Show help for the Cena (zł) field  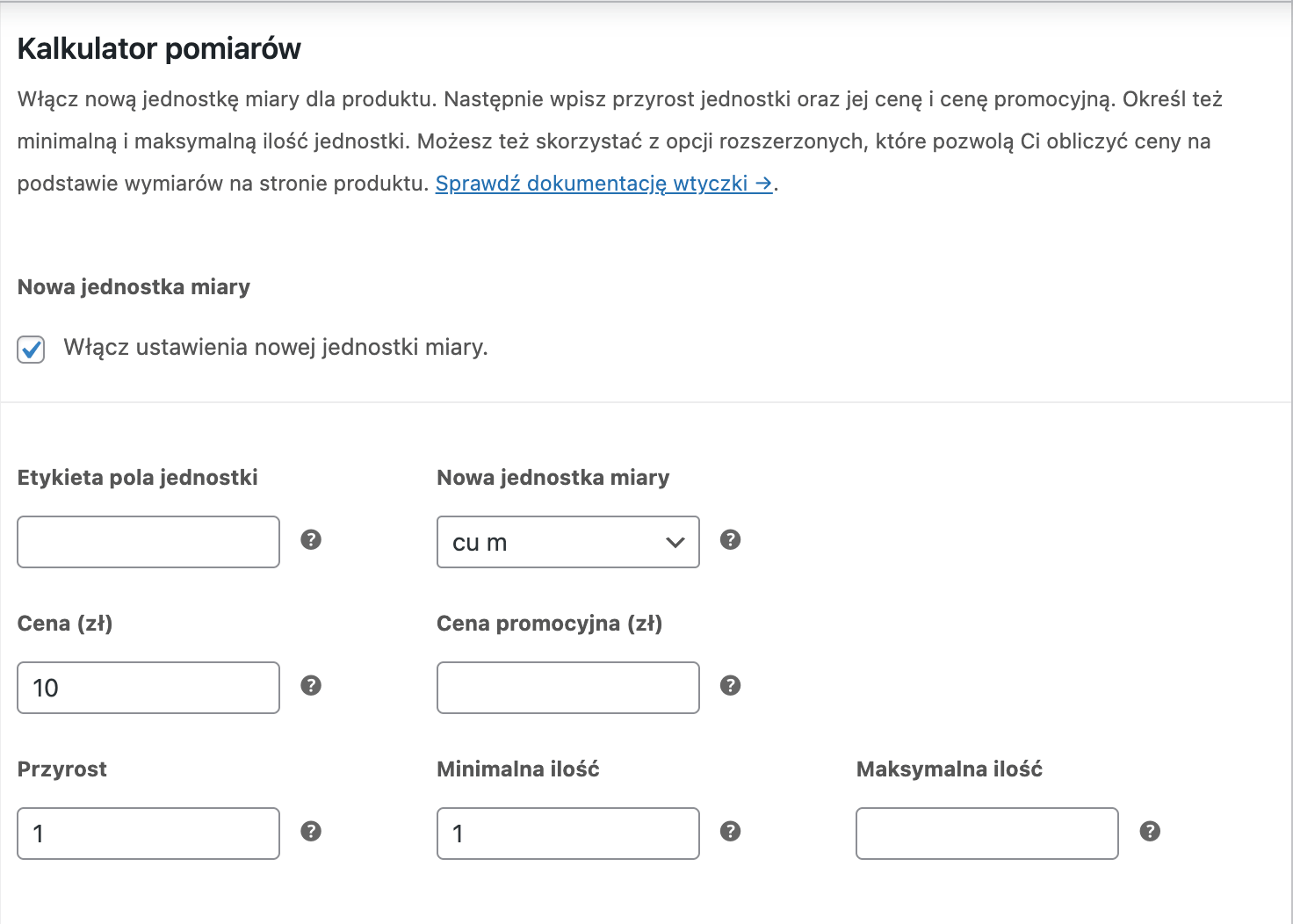[311, 685]
